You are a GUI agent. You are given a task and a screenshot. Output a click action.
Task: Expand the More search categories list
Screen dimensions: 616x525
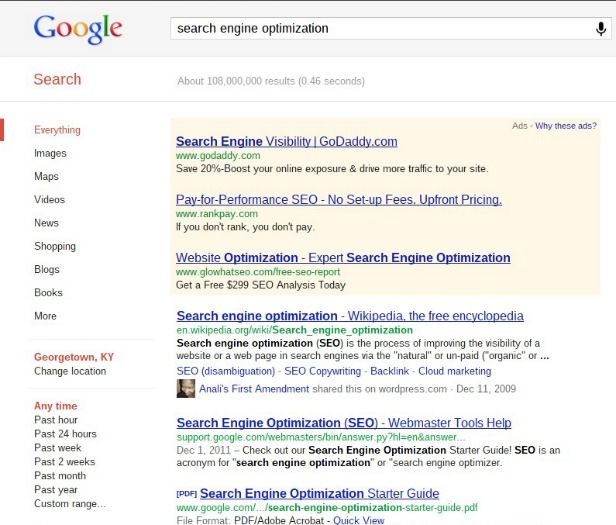45,316
